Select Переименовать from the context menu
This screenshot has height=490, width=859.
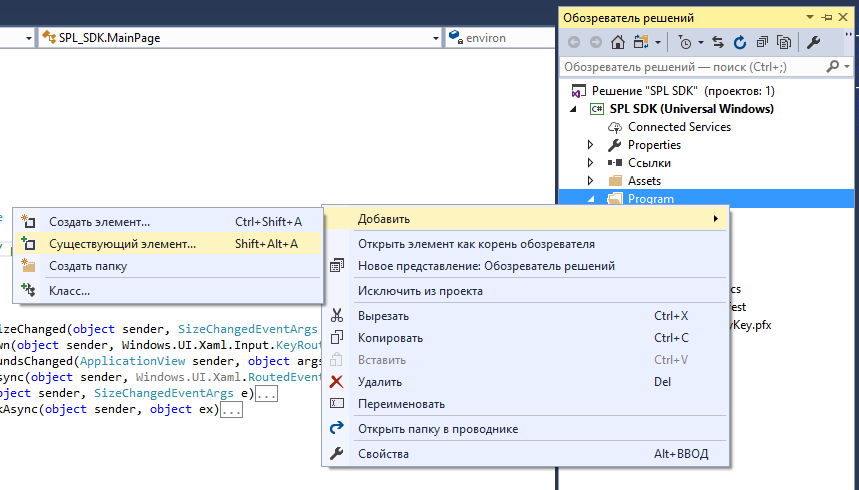click(525, 404)
